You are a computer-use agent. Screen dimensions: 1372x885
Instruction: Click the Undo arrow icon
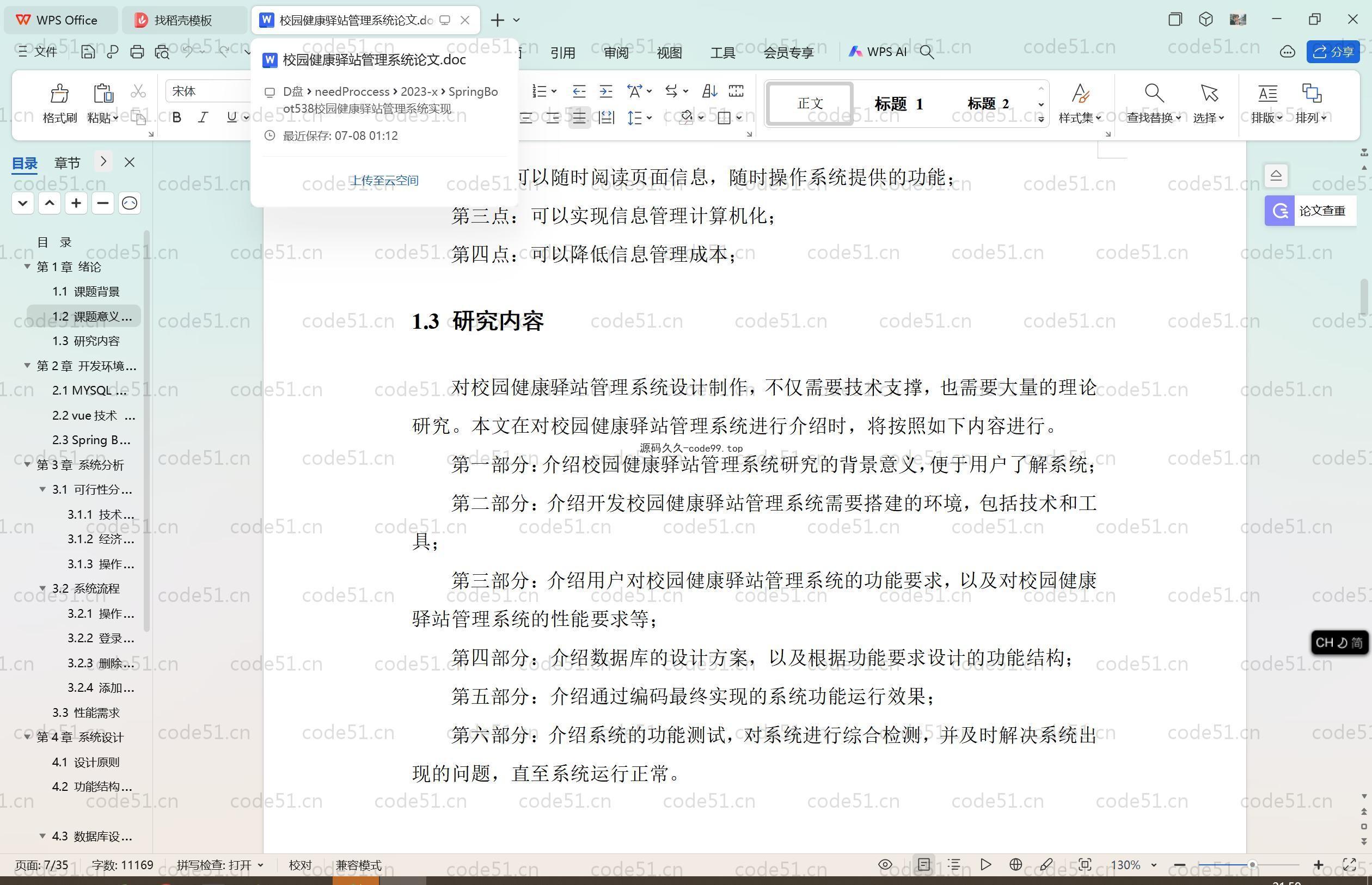pyautogui.click(x=188, y=52)
